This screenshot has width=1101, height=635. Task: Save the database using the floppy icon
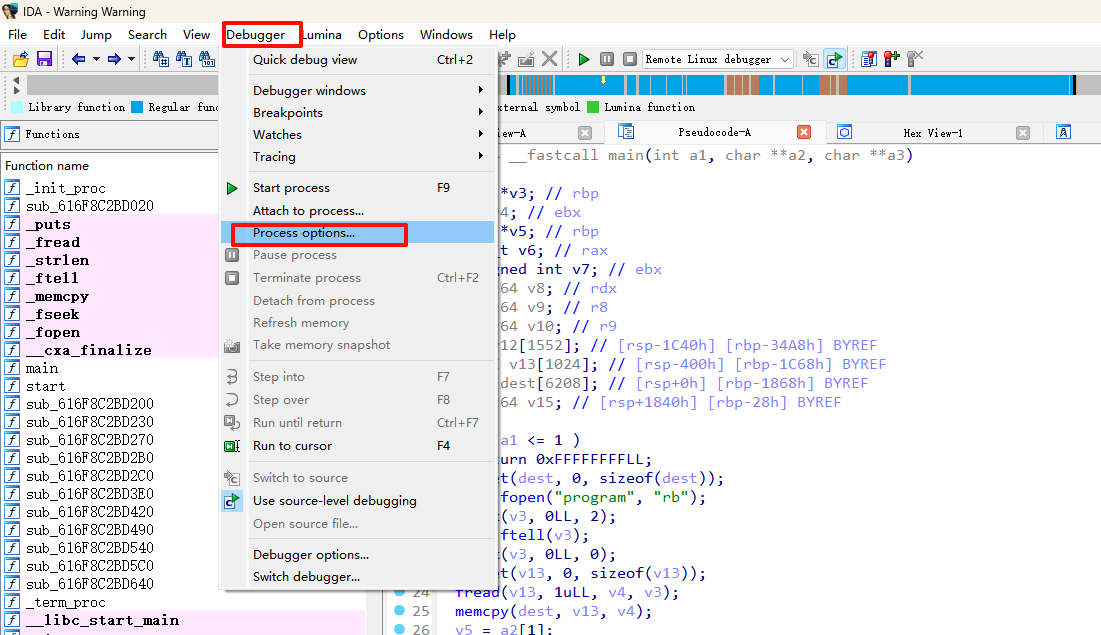click(x=44, y=59)
